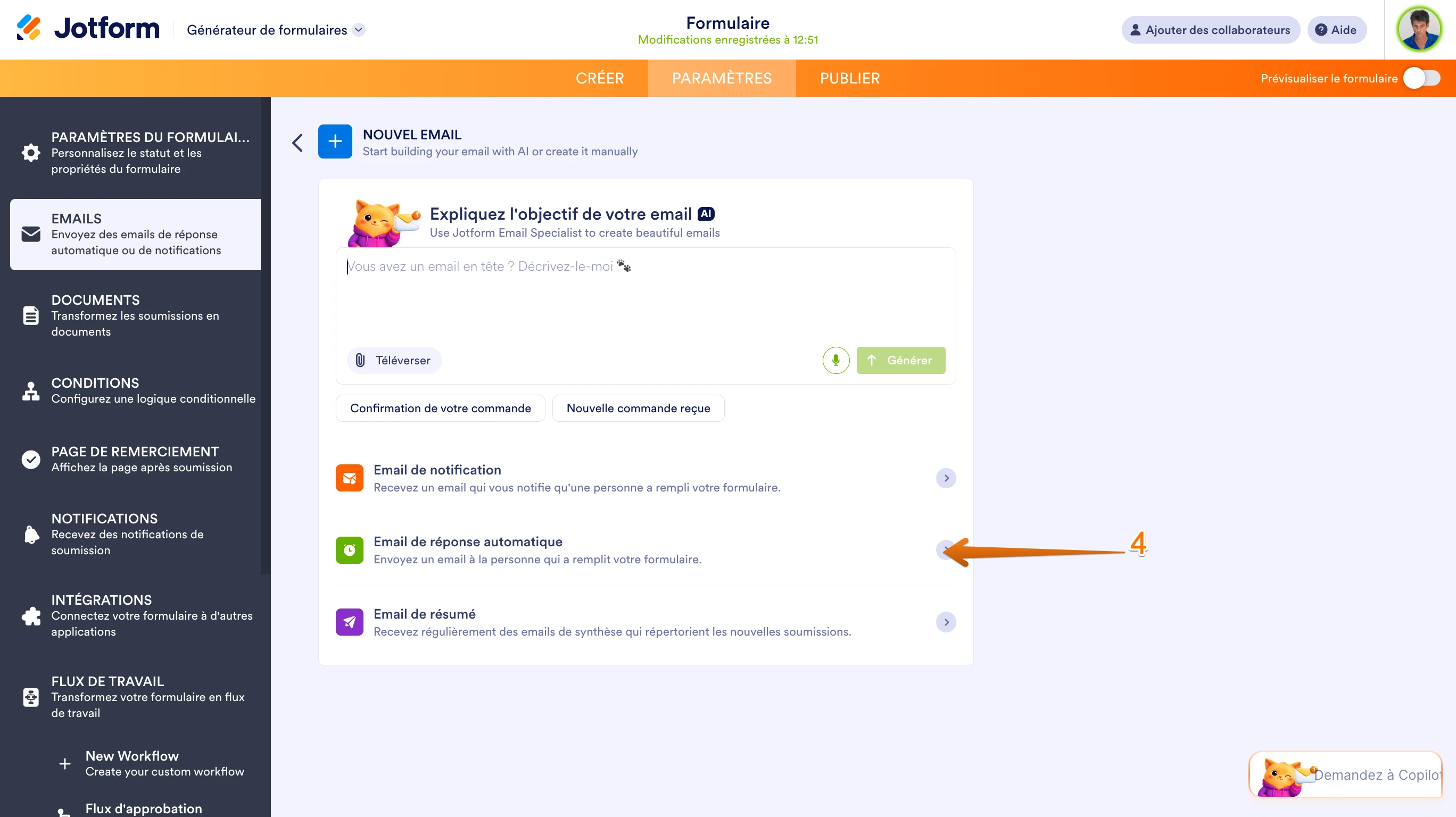Click the NOUVEL EMAIL heading
Screen dimensions: 1456x817
pos(411,135)
